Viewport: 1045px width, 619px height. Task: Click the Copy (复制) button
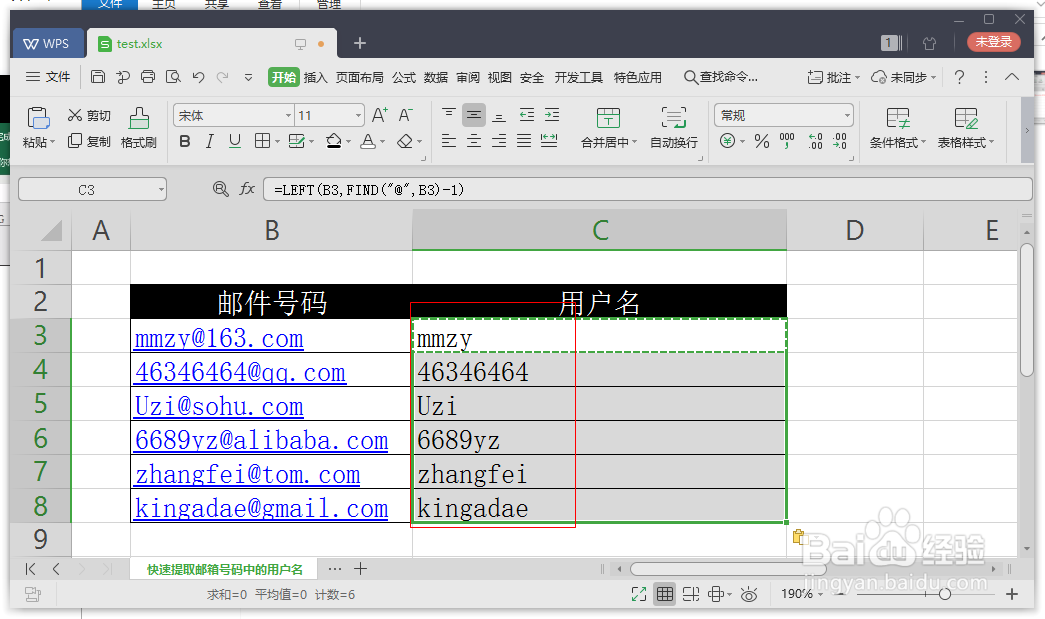pos(89,141)
